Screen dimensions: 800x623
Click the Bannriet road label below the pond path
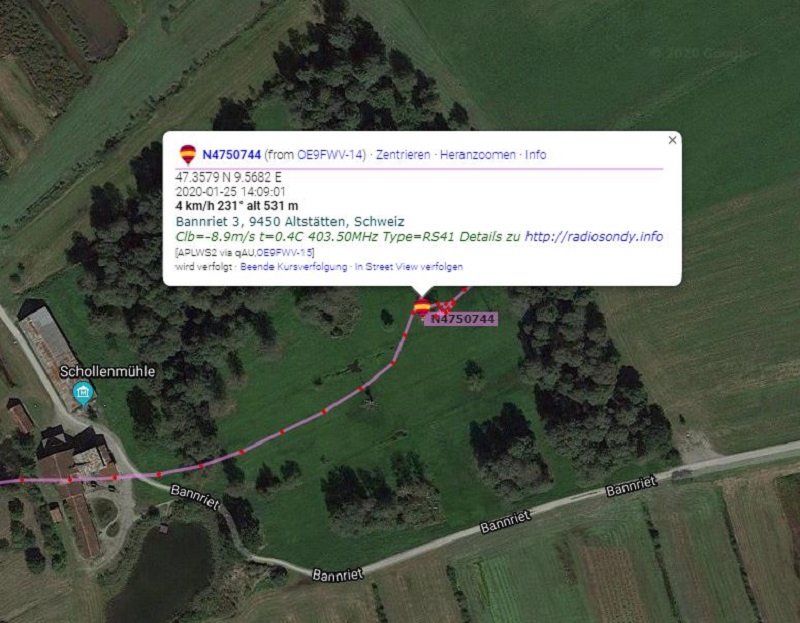click(337, 575)
